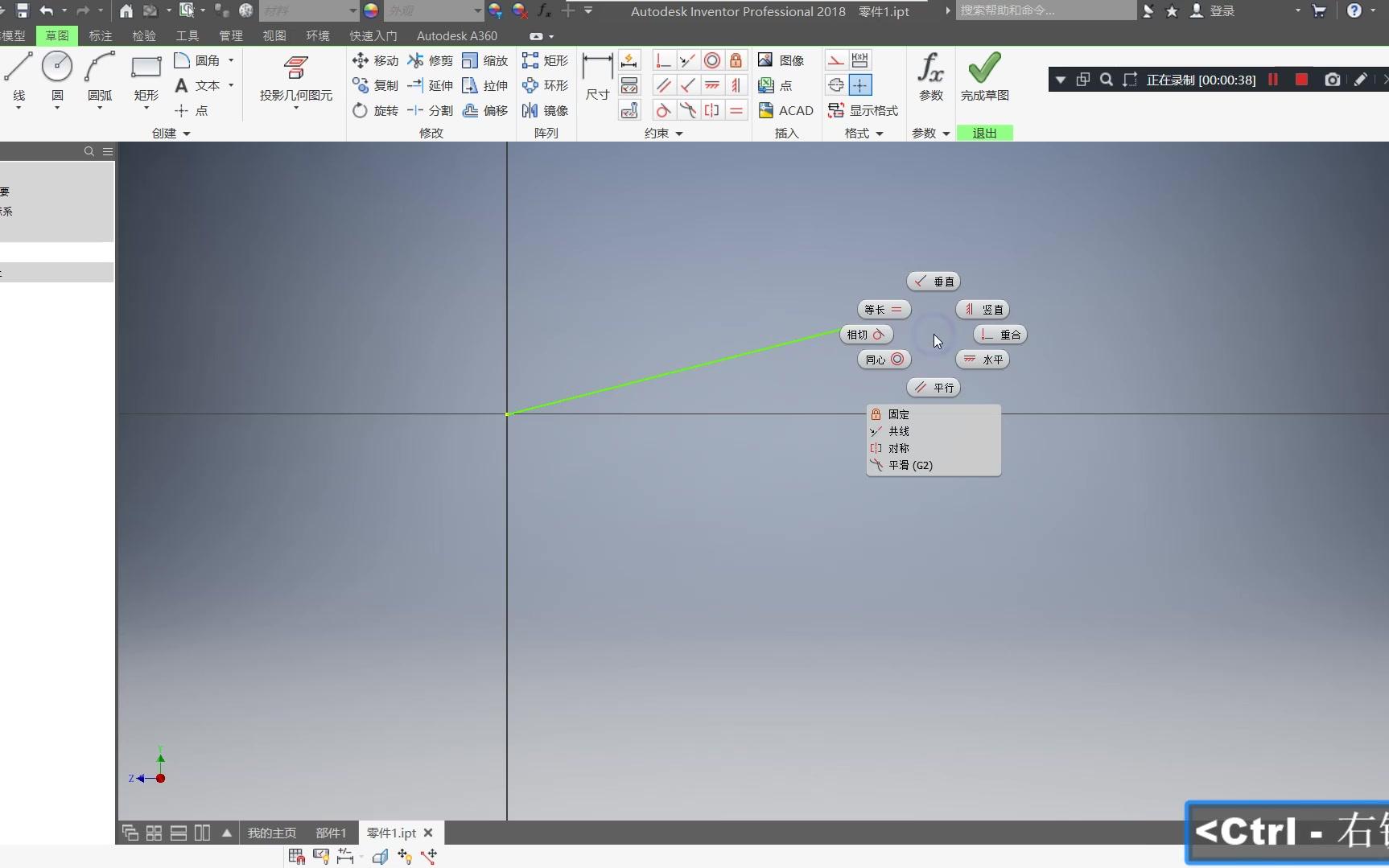Click the appearance color wheel swatch

tap(371, 10)
